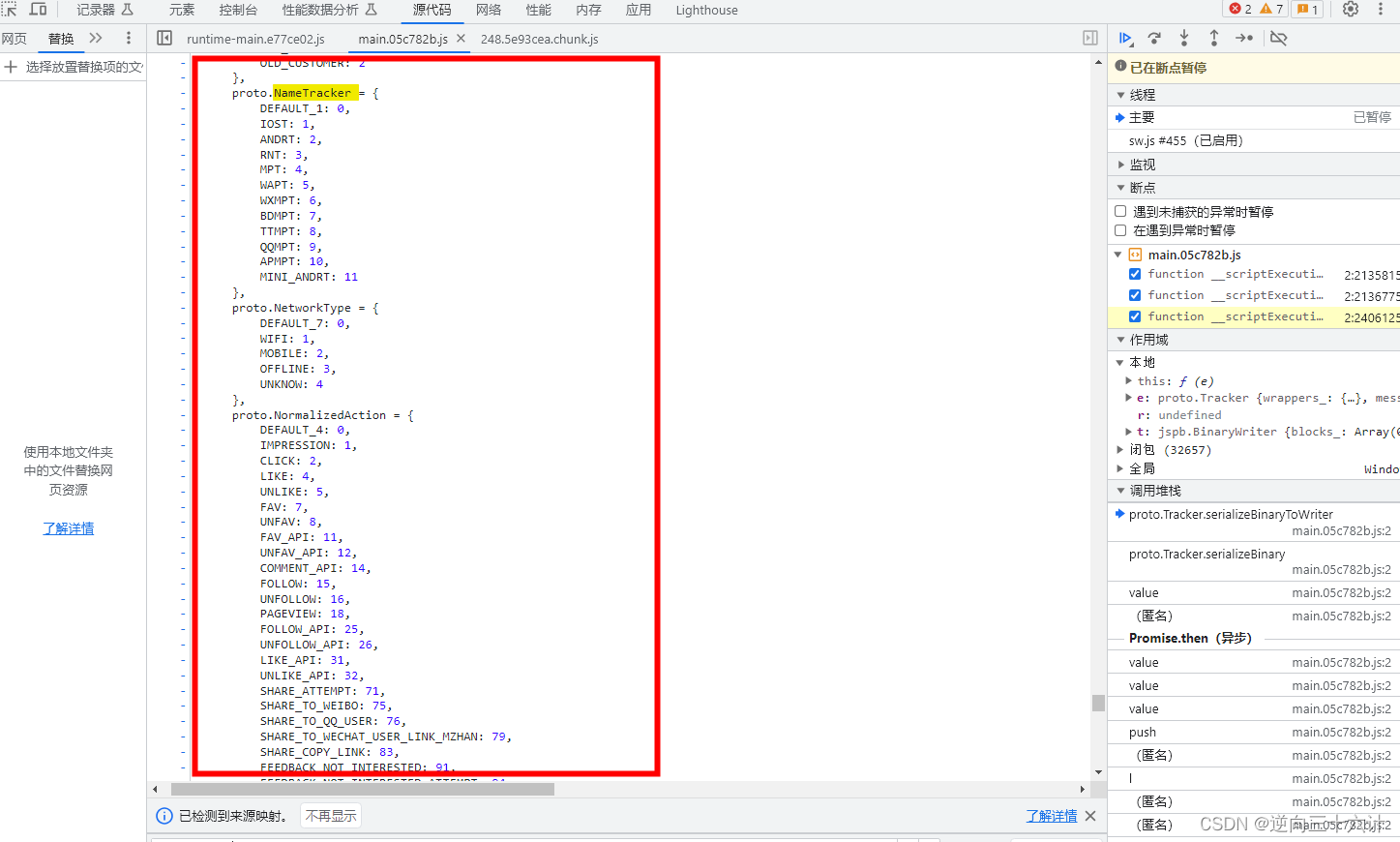Select the 替换 overrides navigator tab

61,39
